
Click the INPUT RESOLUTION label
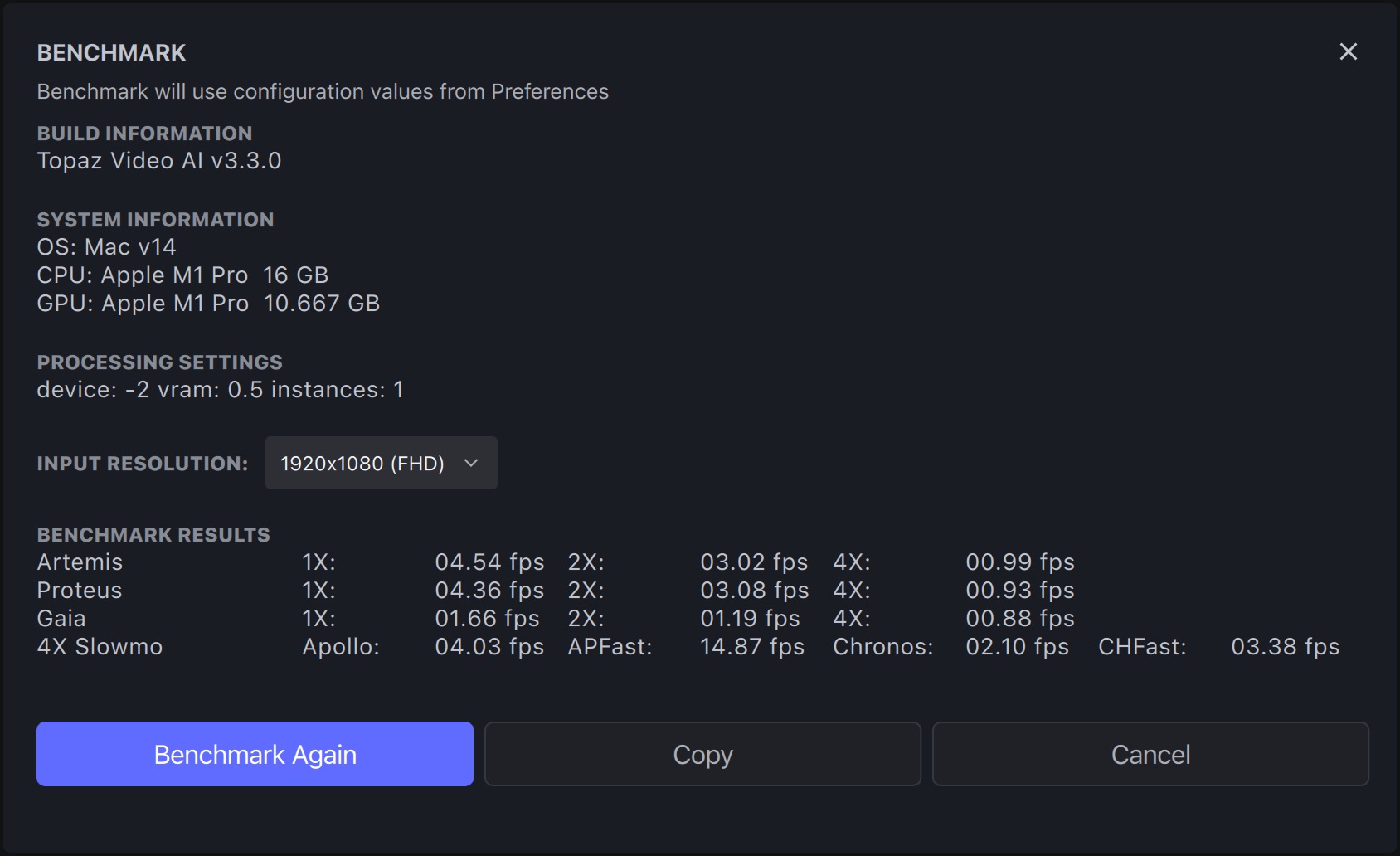click(x=143, y=464)
